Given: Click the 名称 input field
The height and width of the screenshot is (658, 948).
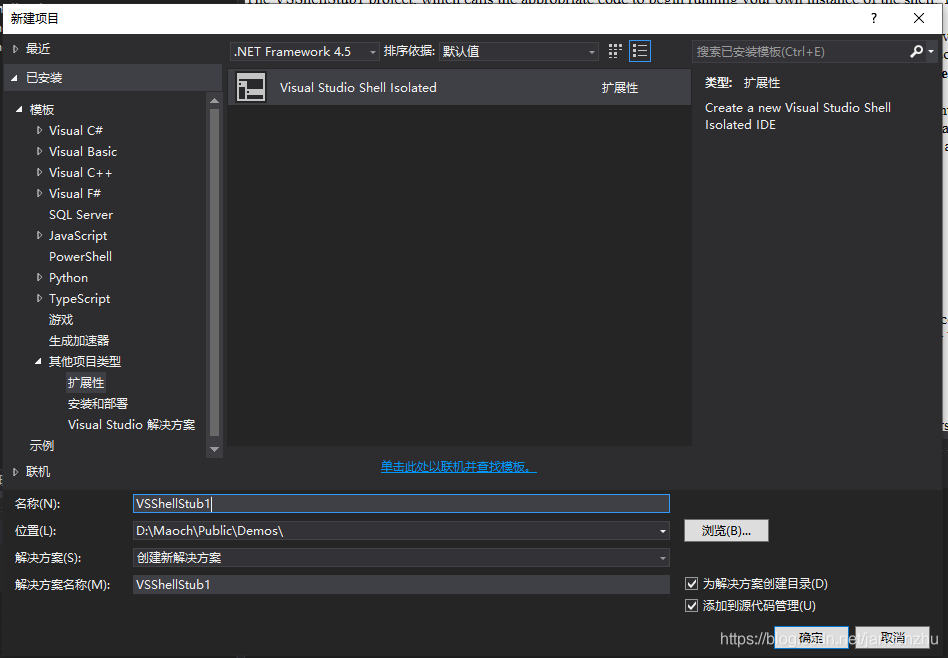Looking at the screenshot, I should tap(401, 504).
